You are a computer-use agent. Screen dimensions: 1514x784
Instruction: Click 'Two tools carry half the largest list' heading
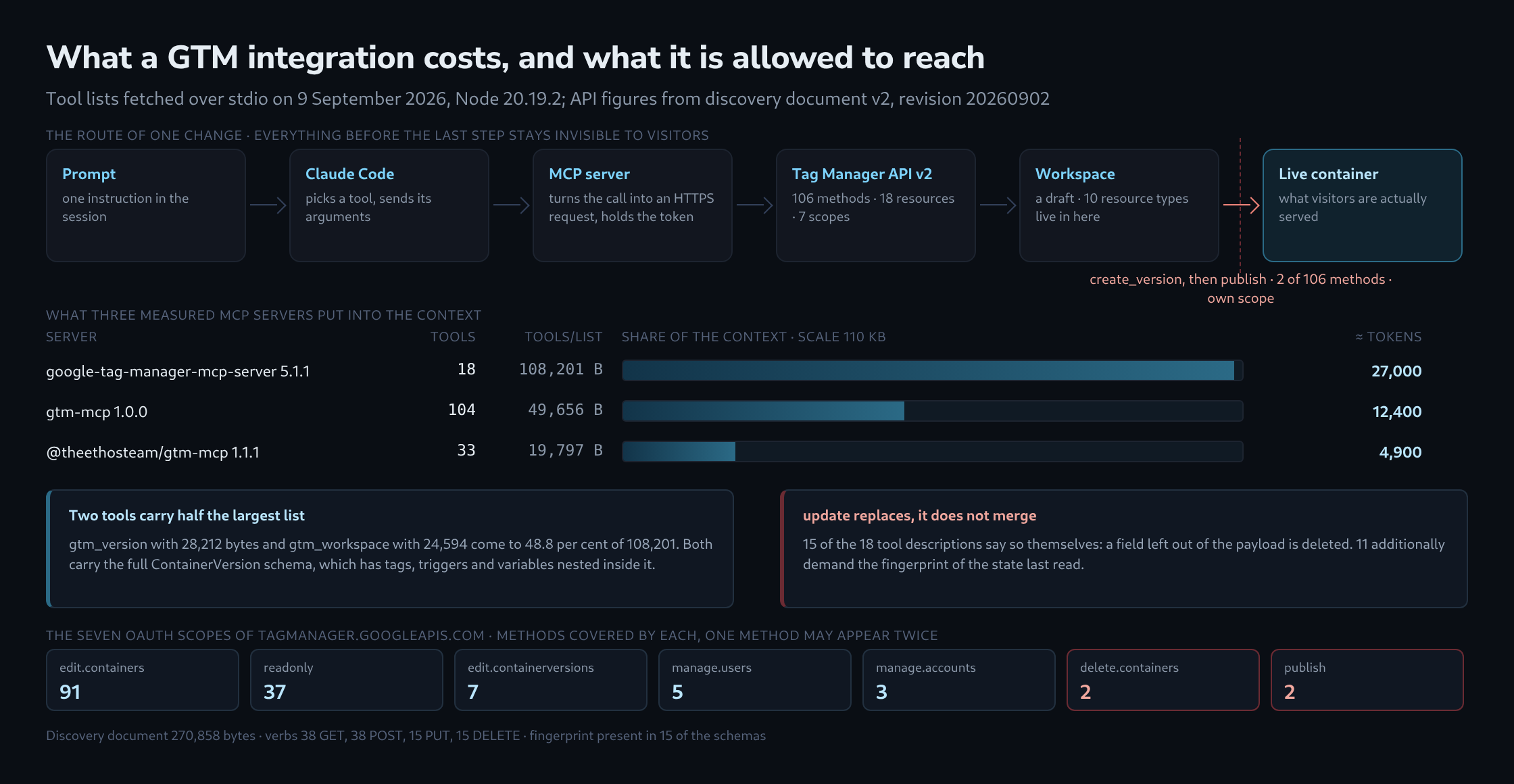click(187, 516)
